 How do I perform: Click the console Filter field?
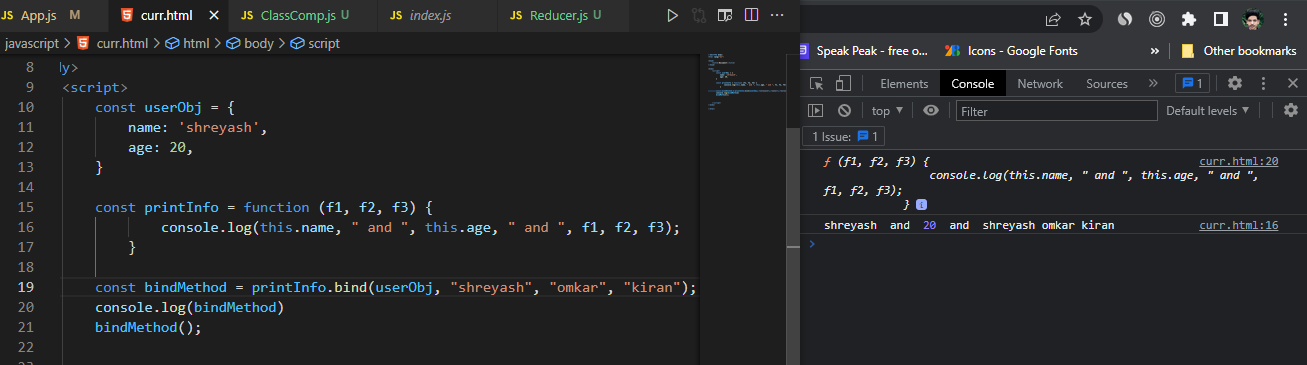(x=1056, y=111)
